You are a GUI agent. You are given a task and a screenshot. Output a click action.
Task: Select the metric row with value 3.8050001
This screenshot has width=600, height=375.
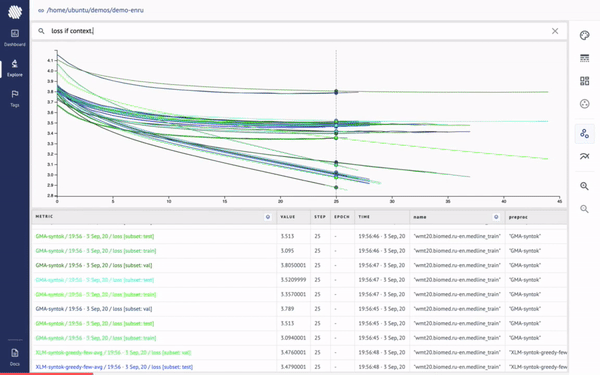(299, 266)
